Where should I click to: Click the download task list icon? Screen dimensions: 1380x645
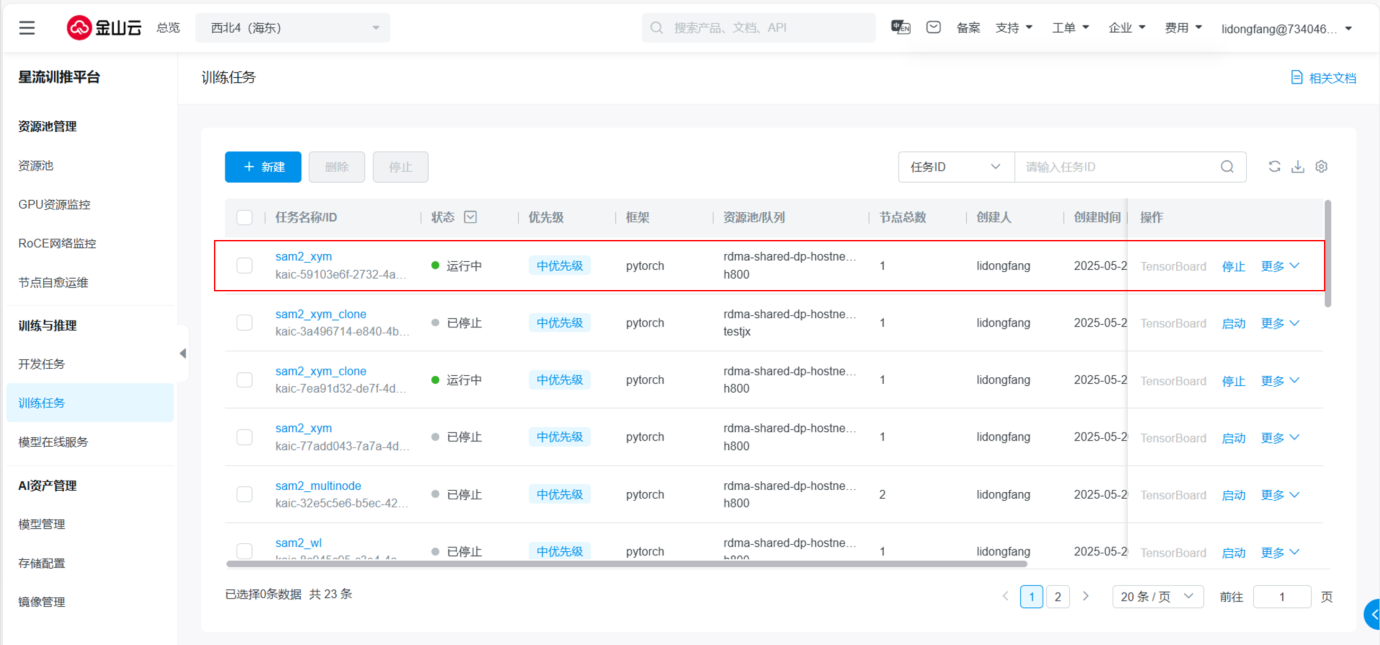pos(1298,167)
